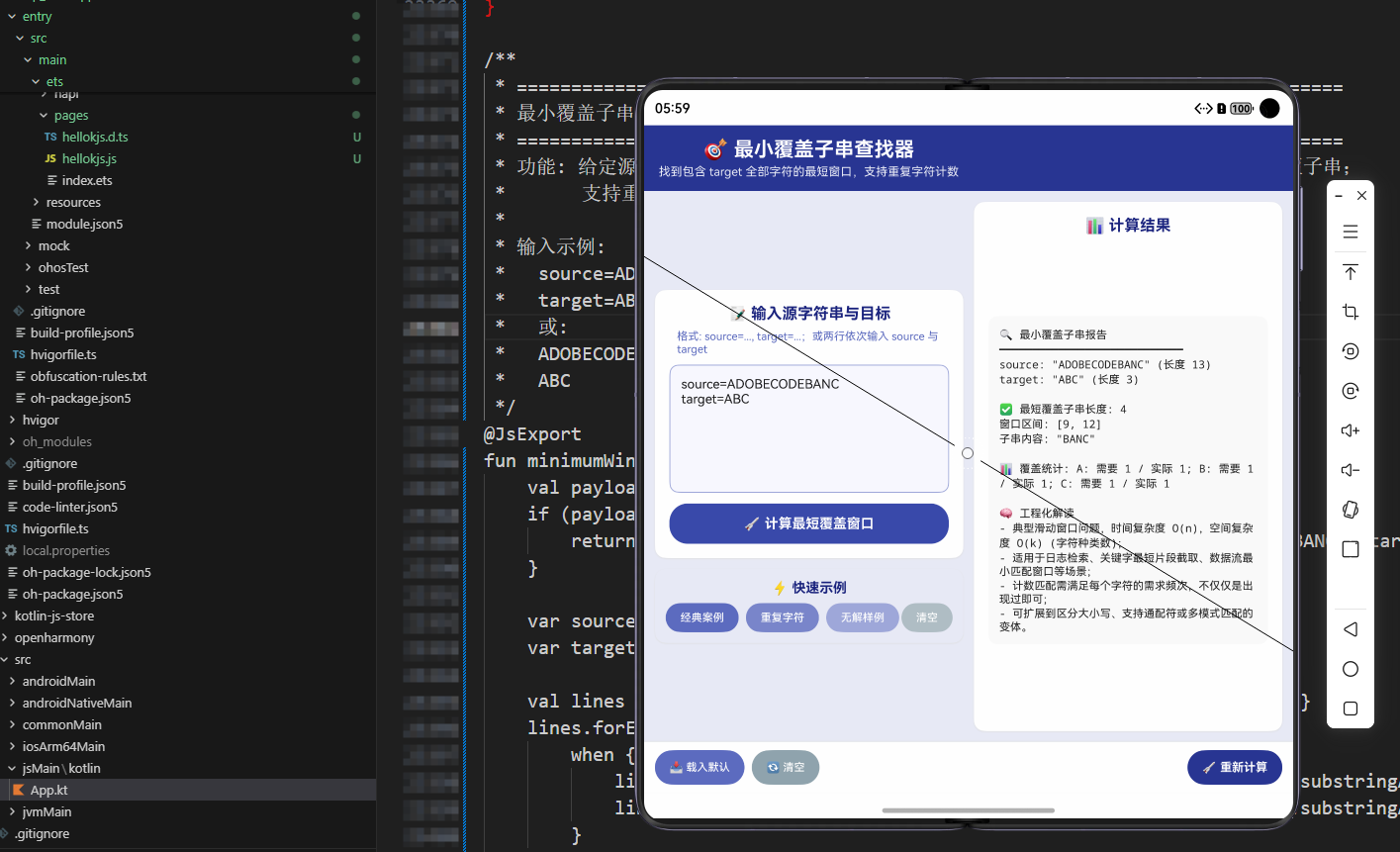Select 无解样例 quick example
This screenshot has height=852, width=1400.
(x=862, y=618)
